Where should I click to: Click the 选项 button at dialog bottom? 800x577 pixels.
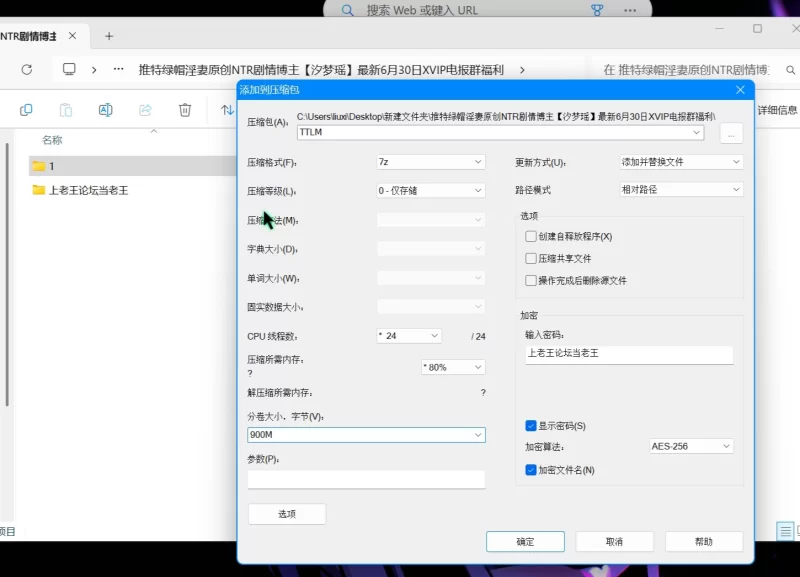287,514
